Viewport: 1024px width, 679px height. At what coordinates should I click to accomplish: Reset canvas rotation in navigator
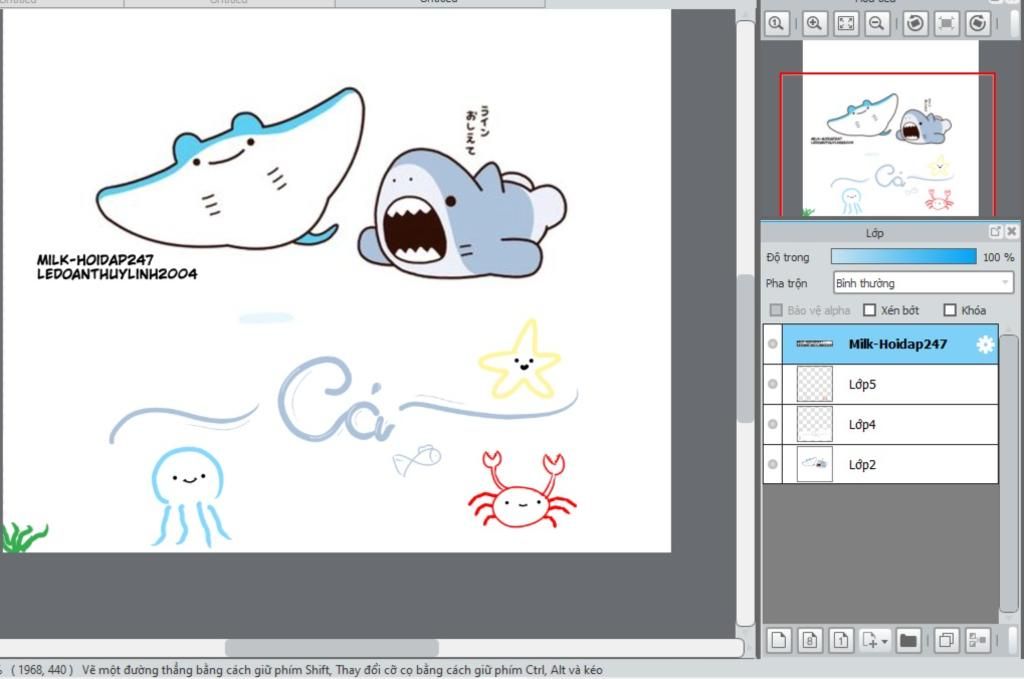(946, 24)
